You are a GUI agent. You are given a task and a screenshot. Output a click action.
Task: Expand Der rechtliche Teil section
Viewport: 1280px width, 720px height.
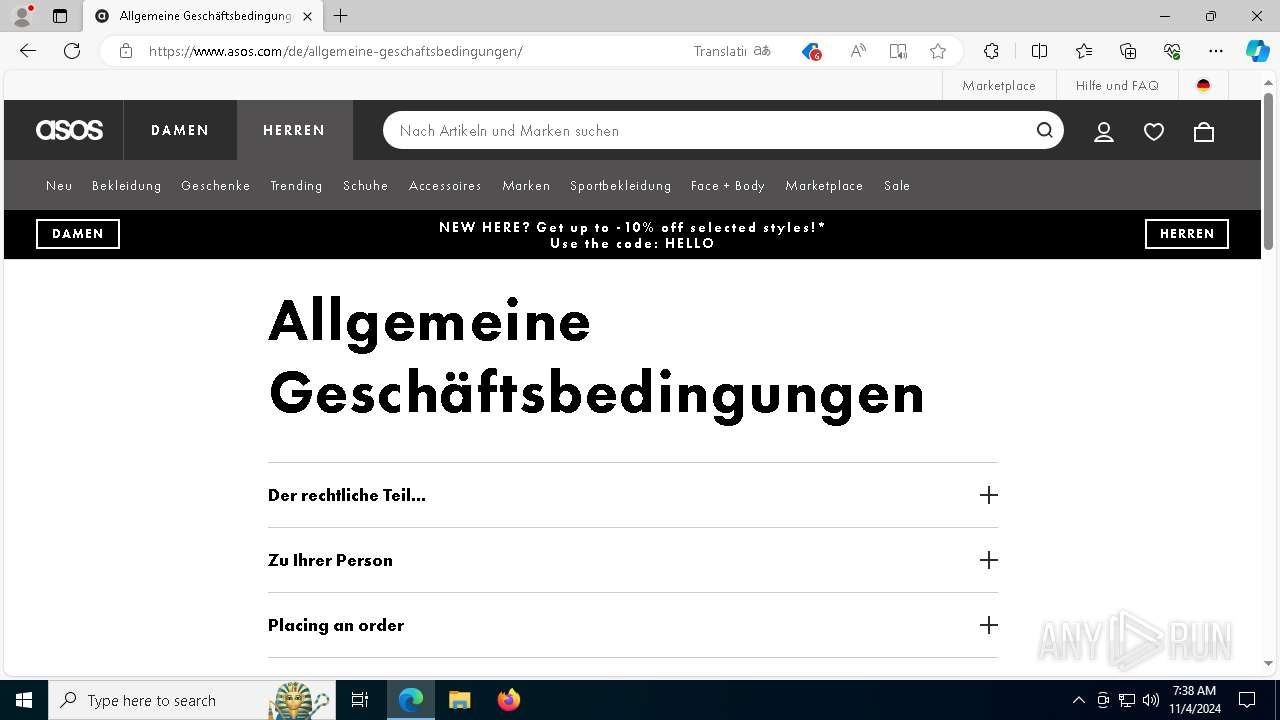[633, 495]
